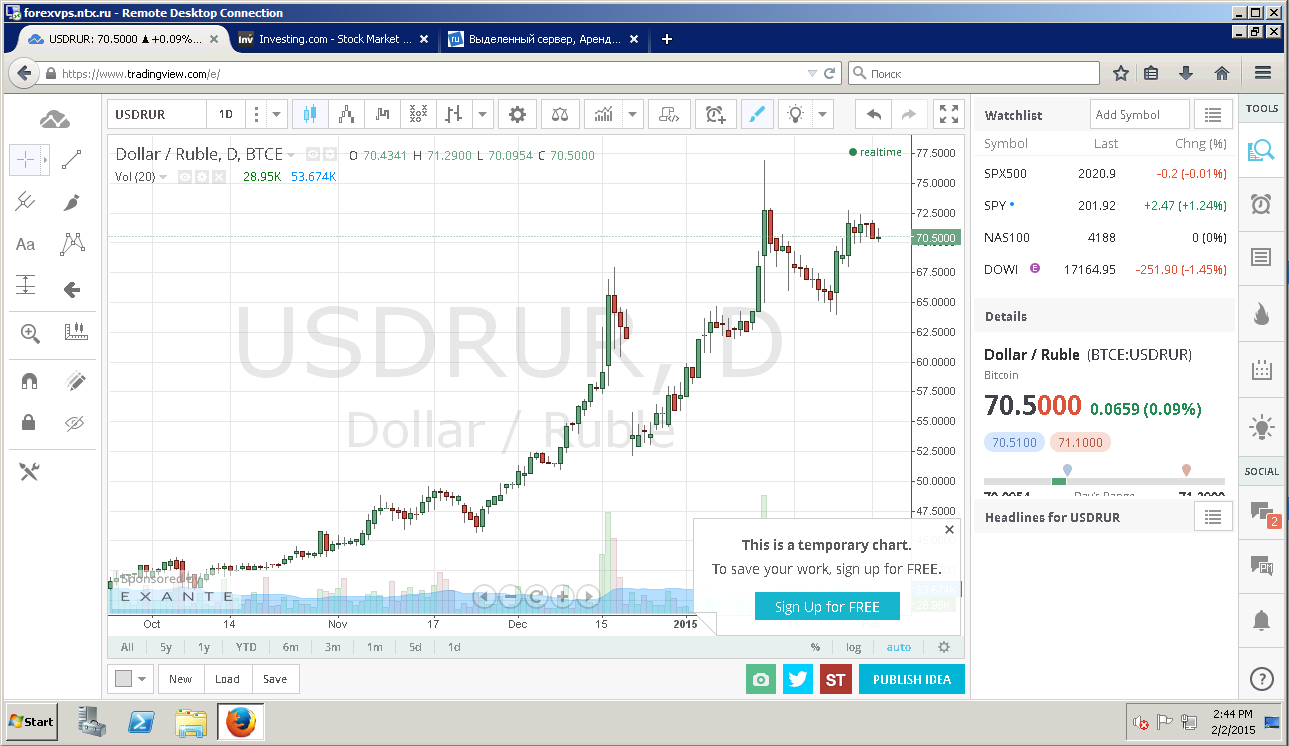
Task: Select the trend line drawing tool
Action: 71,159
